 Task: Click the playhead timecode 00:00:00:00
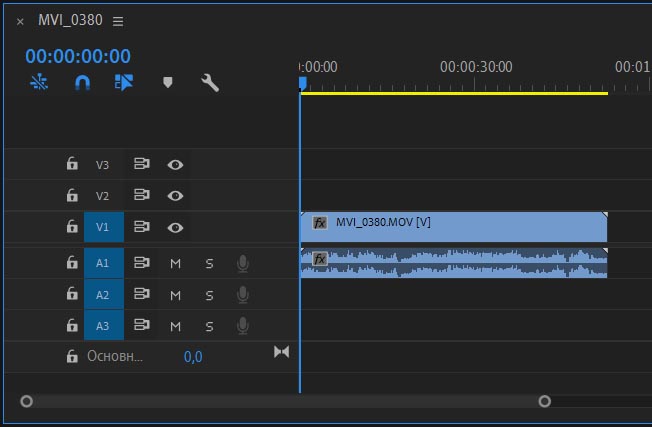[x=78, y=56]
